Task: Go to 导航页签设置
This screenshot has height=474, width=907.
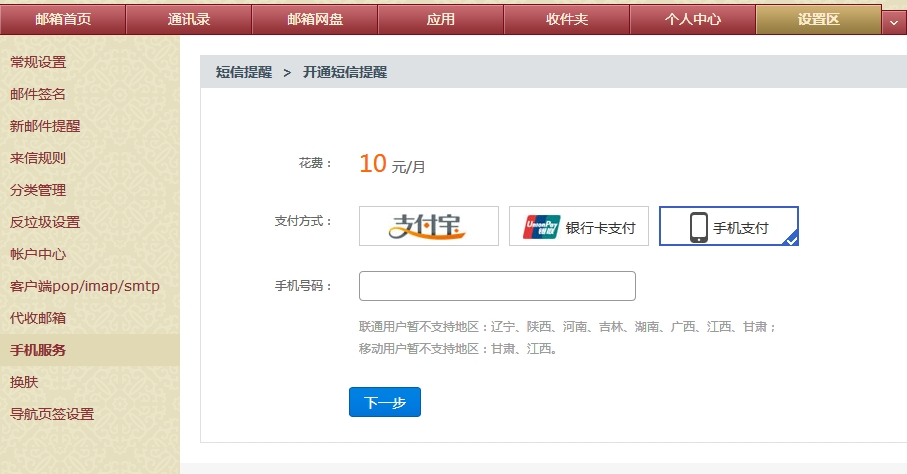Action: (x=52, y=414)
